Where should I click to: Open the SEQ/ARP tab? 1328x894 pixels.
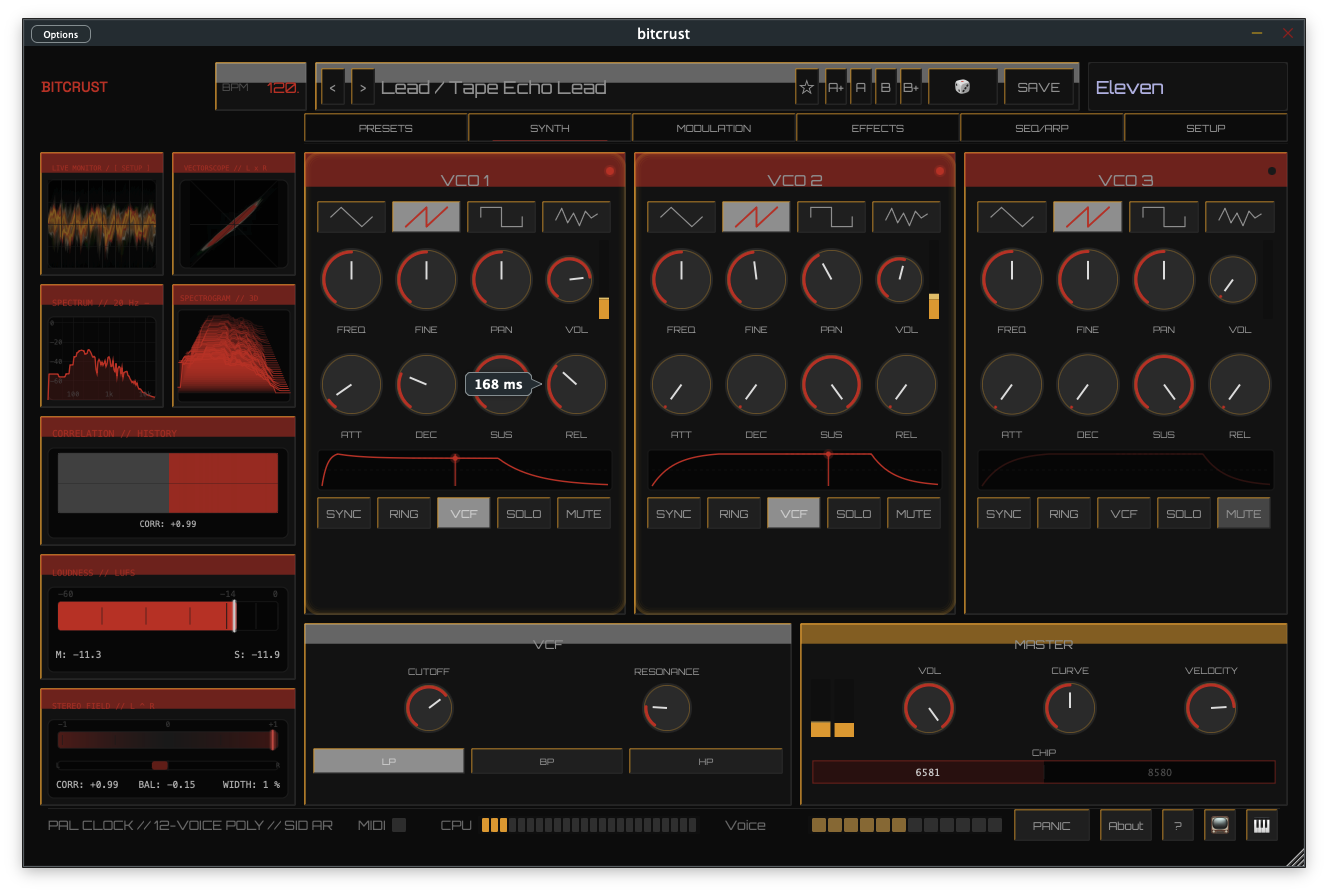[1042, 127]
